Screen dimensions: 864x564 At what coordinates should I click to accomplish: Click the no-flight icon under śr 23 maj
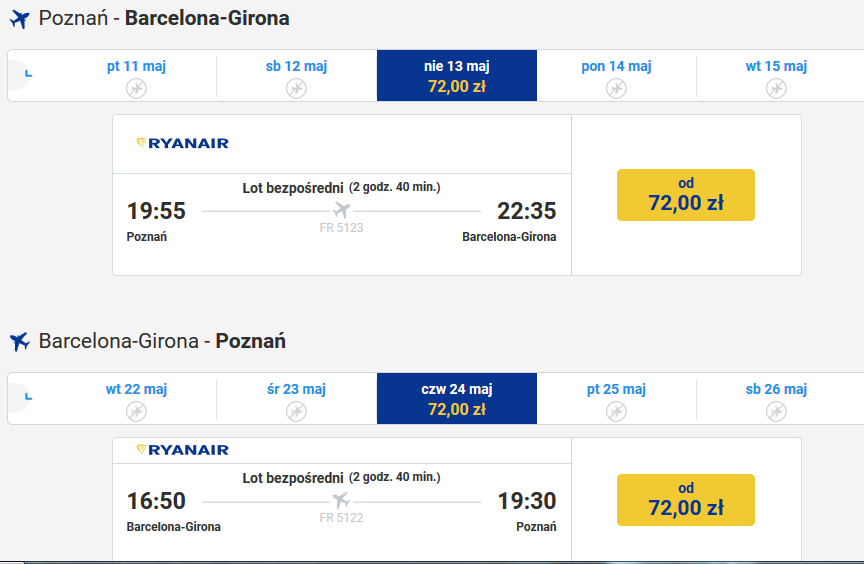[296, 411]
